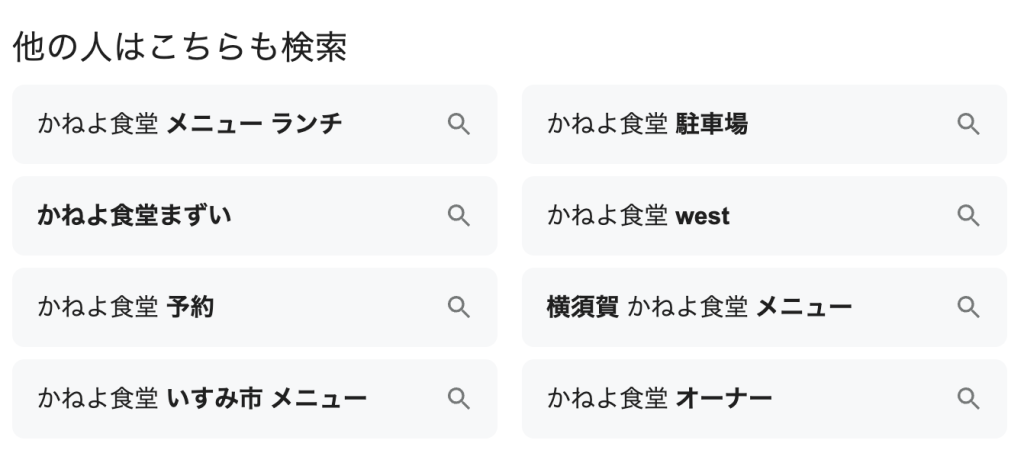Screen dimensions: 1024x450
Task: Search for かねよ食堂 駐車場 suggestion text
Action: 647,124
